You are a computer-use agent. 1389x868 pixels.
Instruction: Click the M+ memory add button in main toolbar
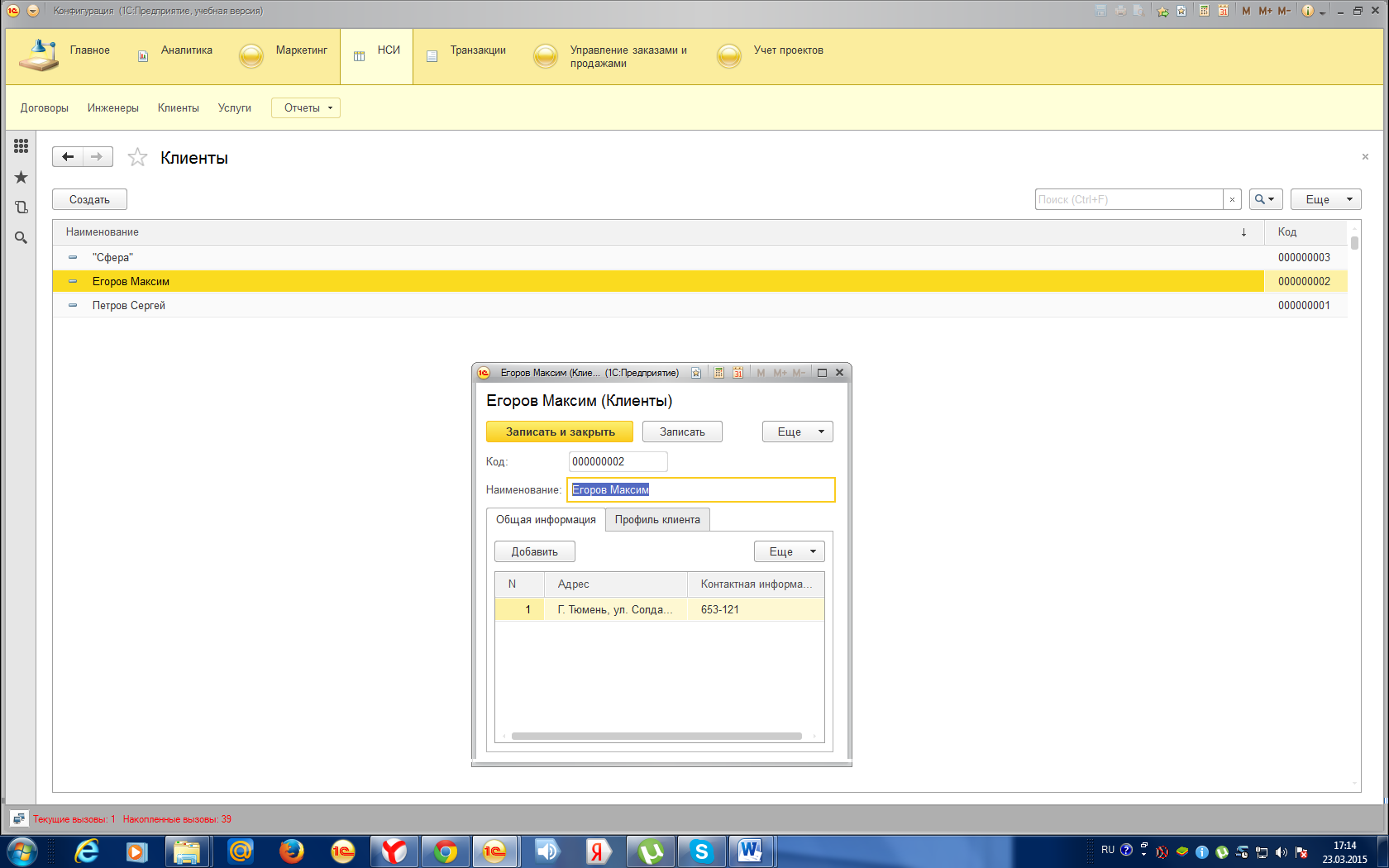pyautogui.click(x=1265, y=11)
